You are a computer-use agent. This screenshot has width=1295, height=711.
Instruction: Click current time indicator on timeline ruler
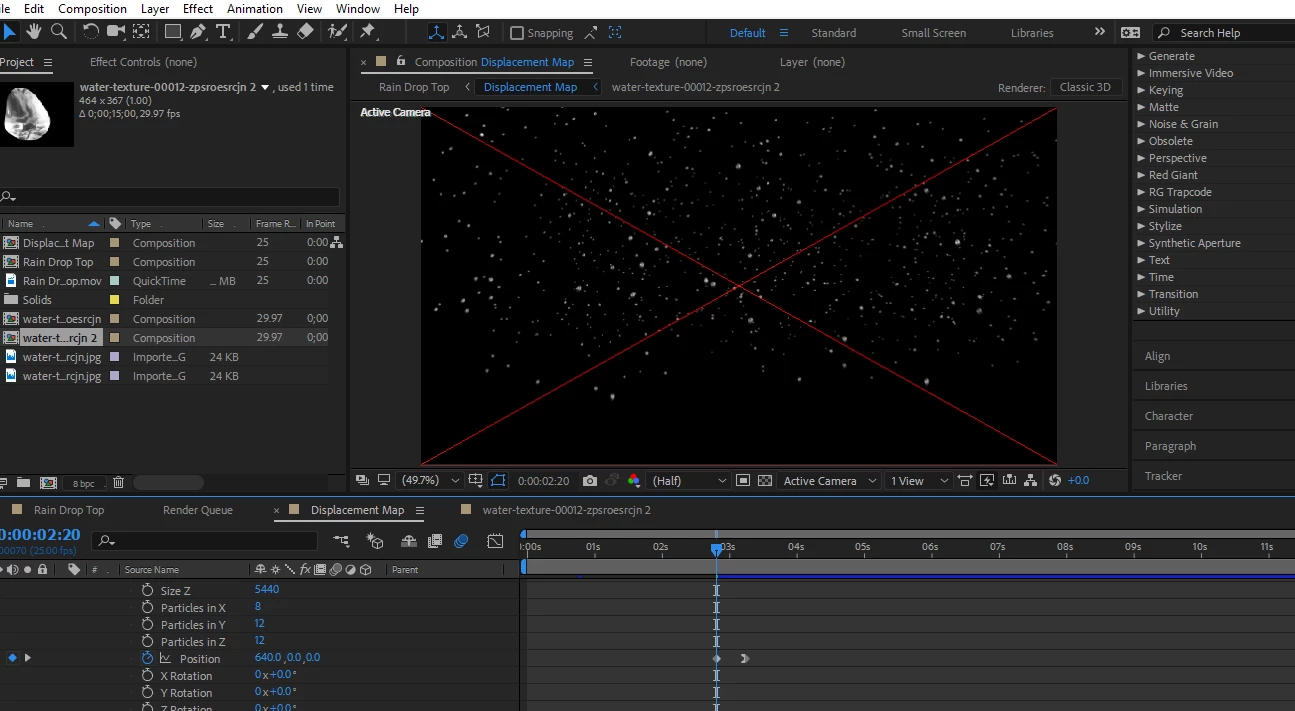pyautogui.click(x=716, y=549)
